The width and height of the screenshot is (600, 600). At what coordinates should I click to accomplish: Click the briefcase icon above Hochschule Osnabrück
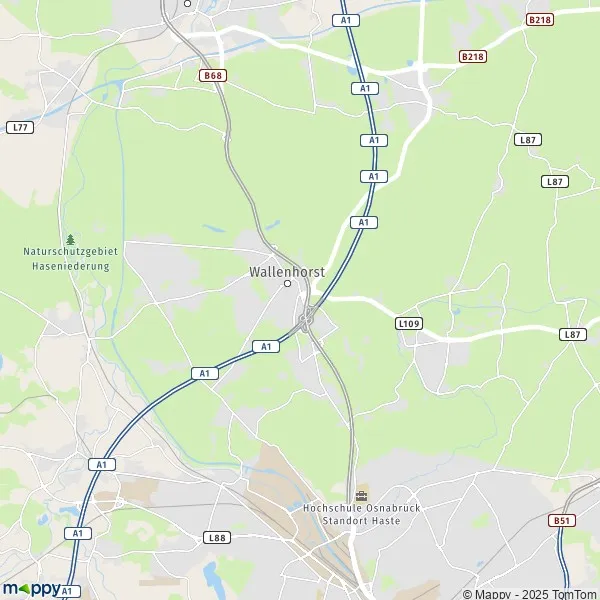[362, 496]
